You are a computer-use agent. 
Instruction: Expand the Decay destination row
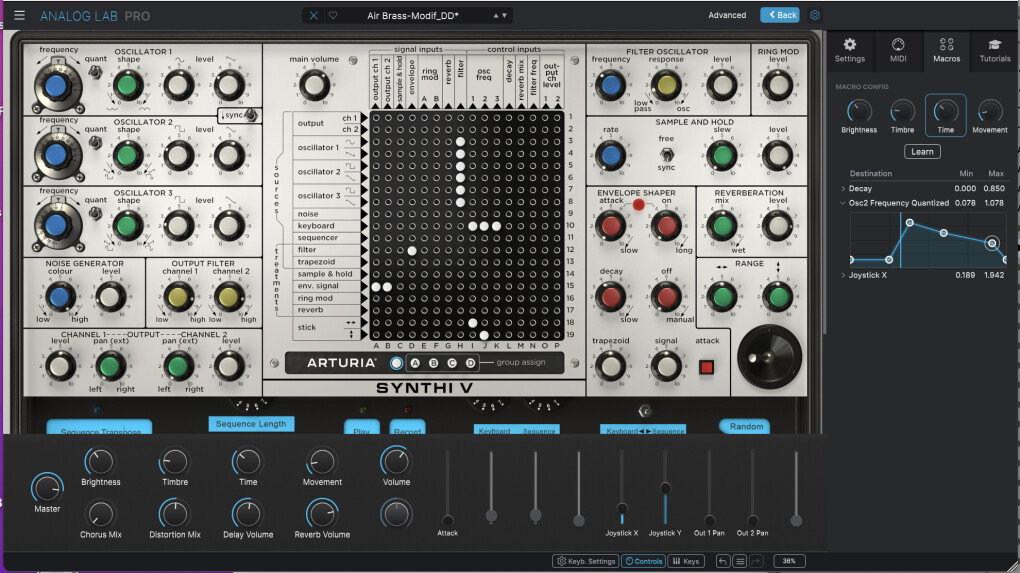pyautogui.click(x=844, y=189)
